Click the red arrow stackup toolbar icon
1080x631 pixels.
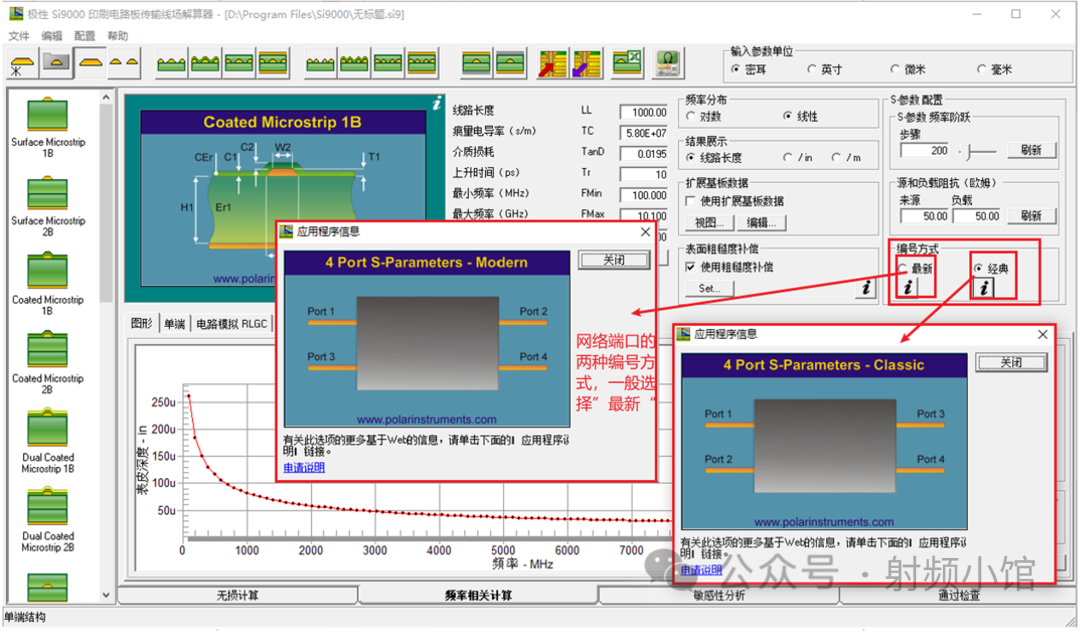point(553,64)
